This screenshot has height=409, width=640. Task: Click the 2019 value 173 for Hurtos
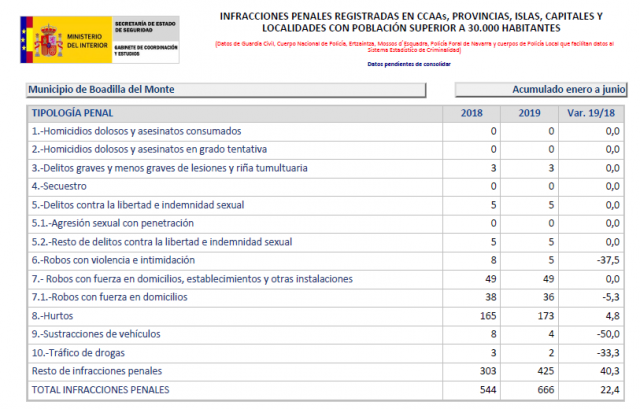(546, 316)
